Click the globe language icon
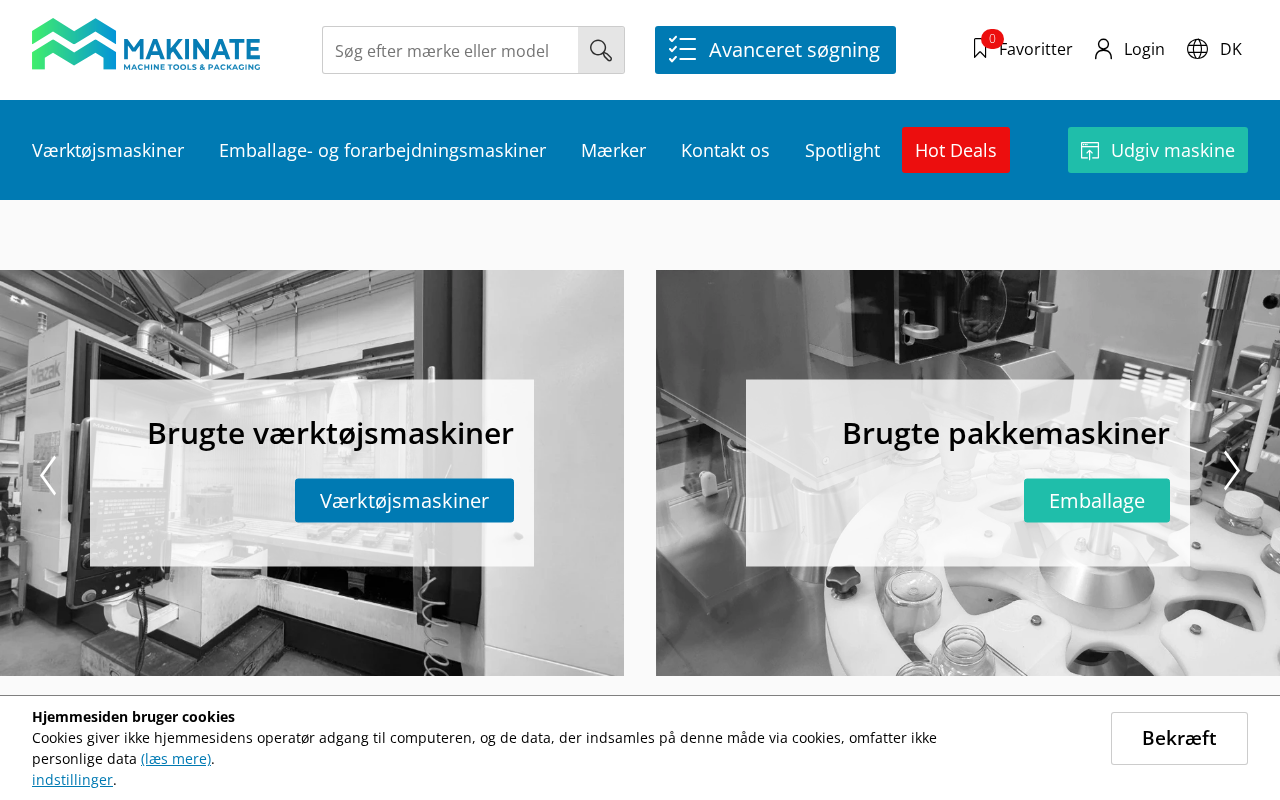1280x800 pixels. click(x=1197, y=49)
